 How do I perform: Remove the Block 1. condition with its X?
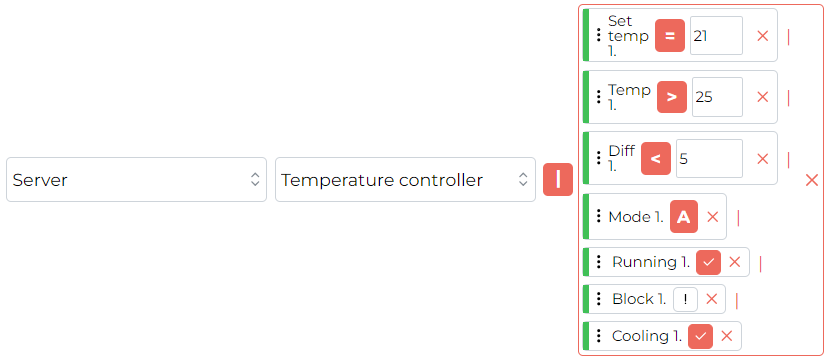coord(712,299)
